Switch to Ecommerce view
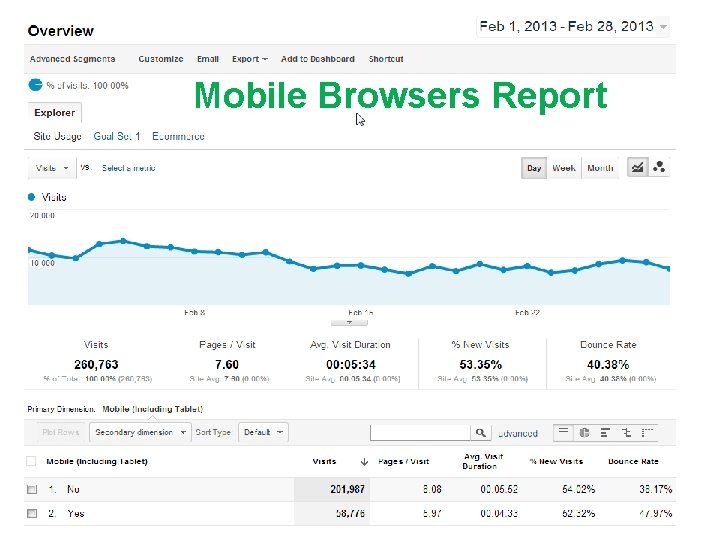The width and height of the screenshot is (720, 540). pyautogui.click(x=178, y=136)
